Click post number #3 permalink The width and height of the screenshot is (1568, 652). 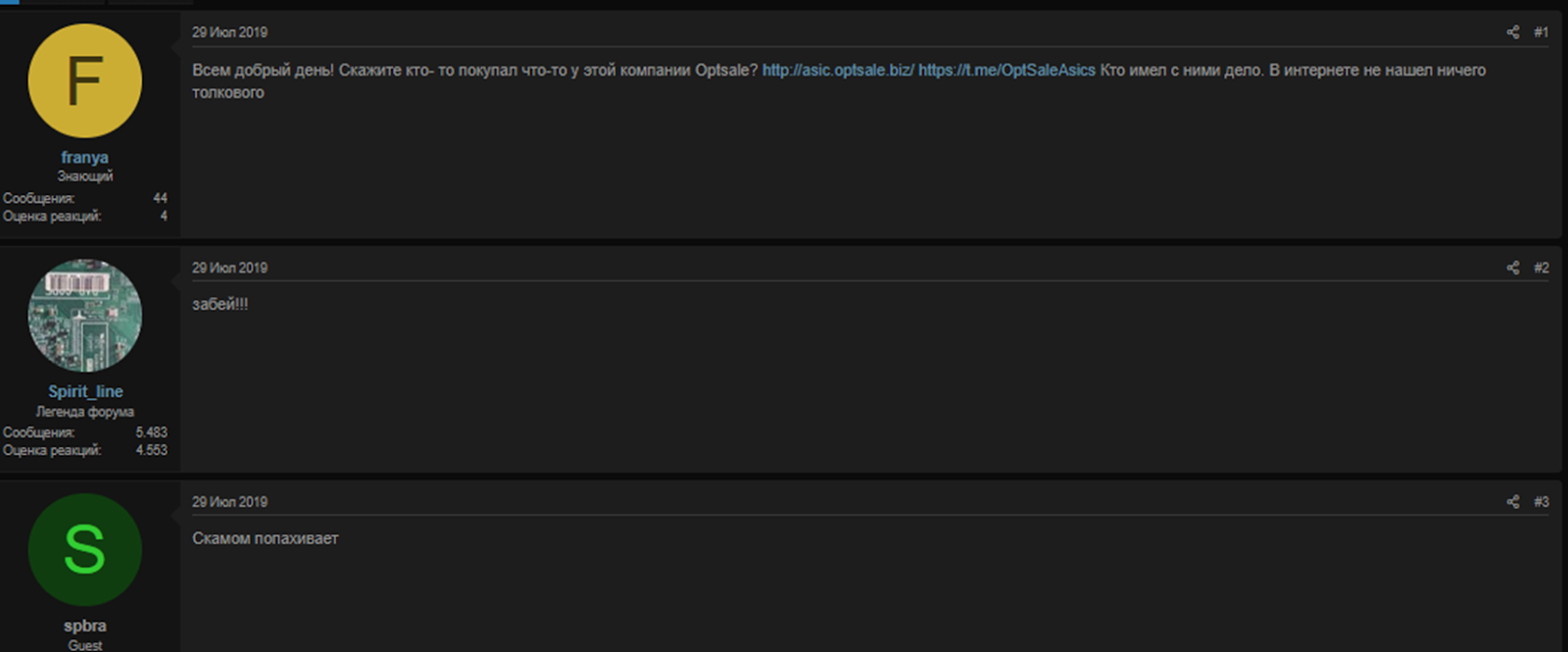[1541, 502]
